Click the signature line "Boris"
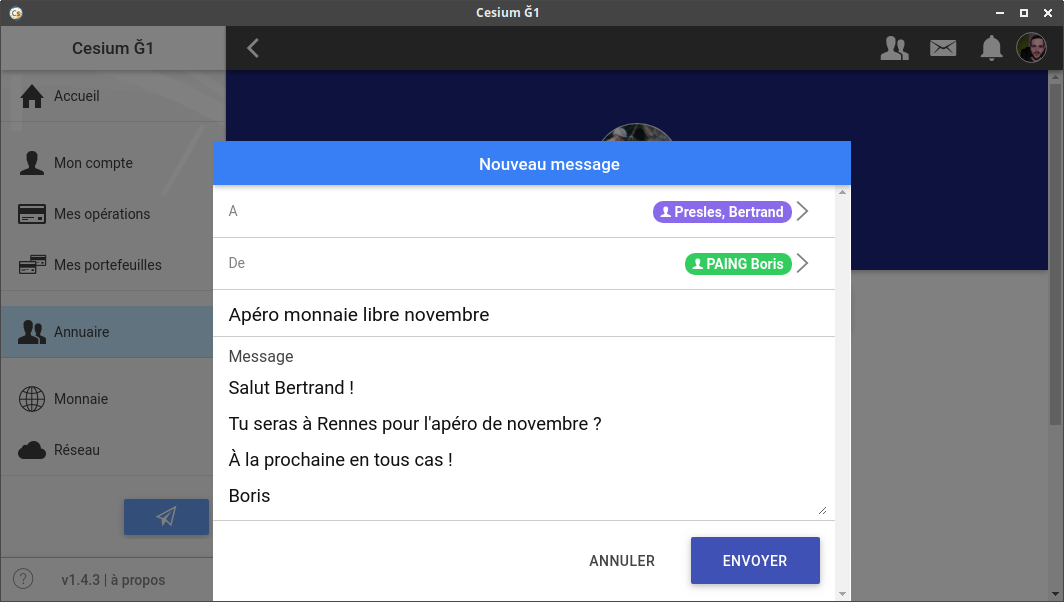Viewport: 1064px width, 602px height. (x=249, y=495)
